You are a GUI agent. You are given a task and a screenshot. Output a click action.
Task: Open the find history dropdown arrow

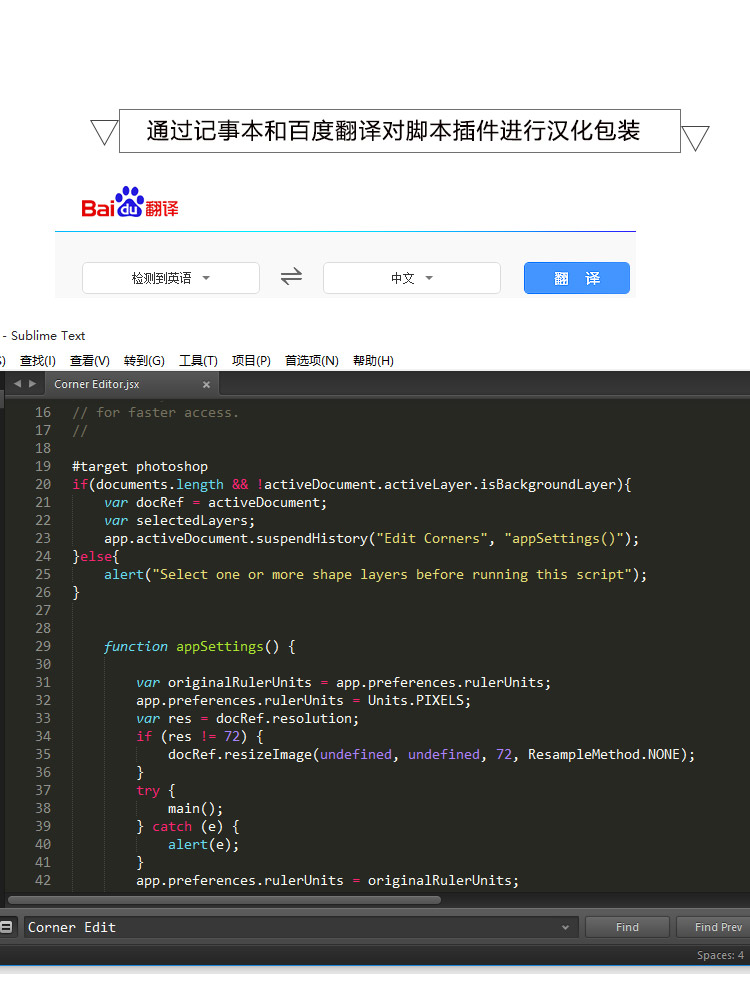pyautogui.click(x=565, y=927)
